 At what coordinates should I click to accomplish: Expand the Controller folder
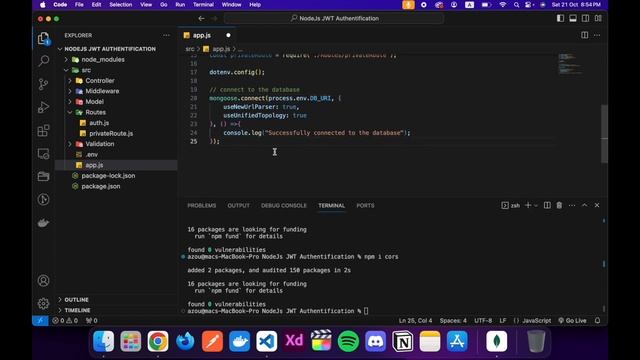tap(70, 81)
